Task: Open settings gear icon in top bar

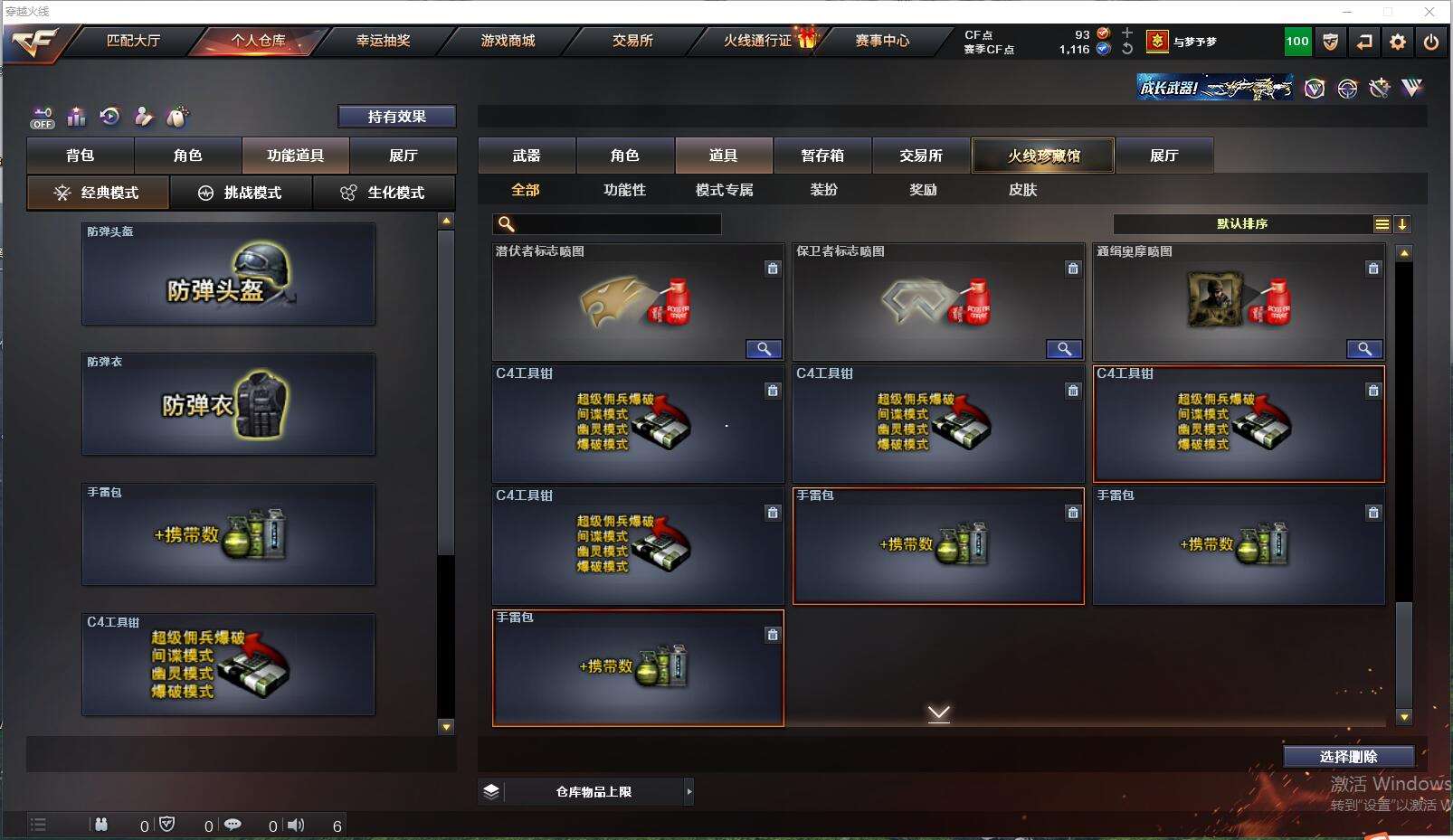Action: (x=1398, y=42)
